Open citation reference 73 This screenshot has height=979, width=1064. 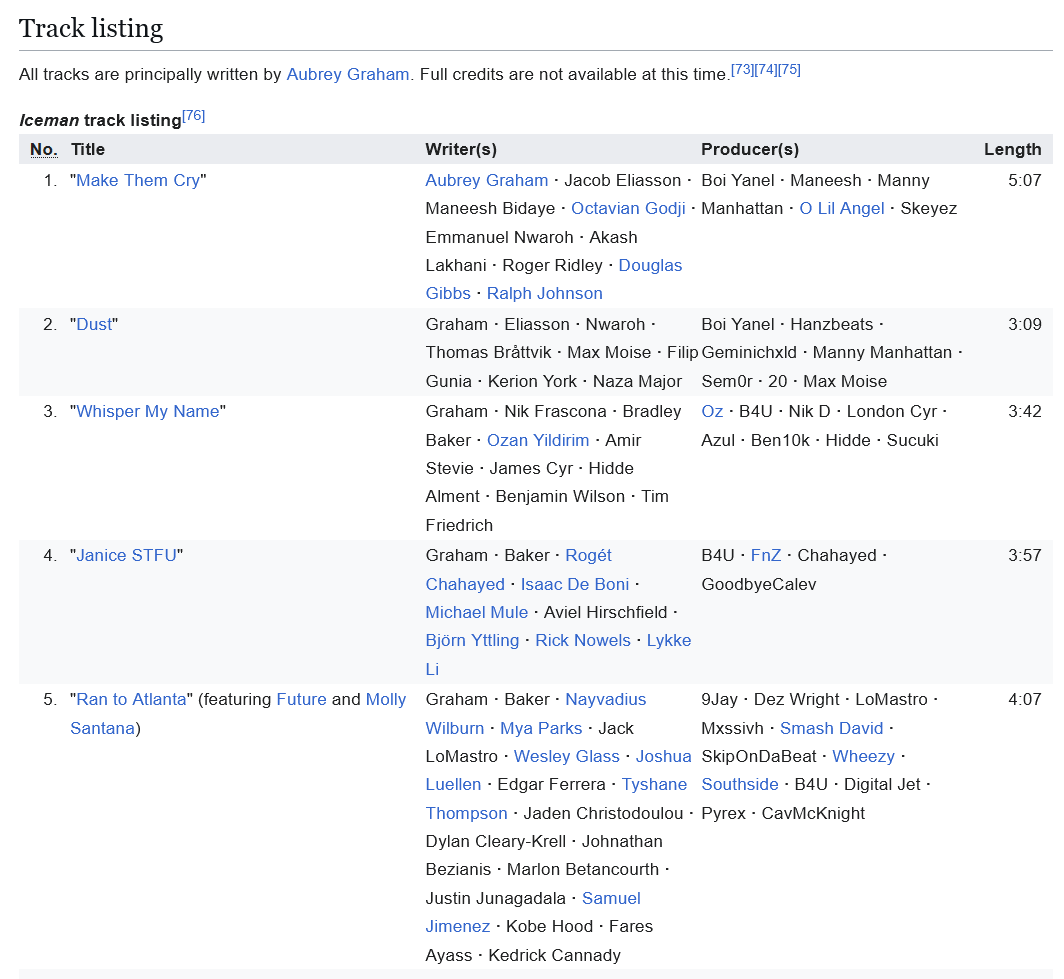click(742, 70)
